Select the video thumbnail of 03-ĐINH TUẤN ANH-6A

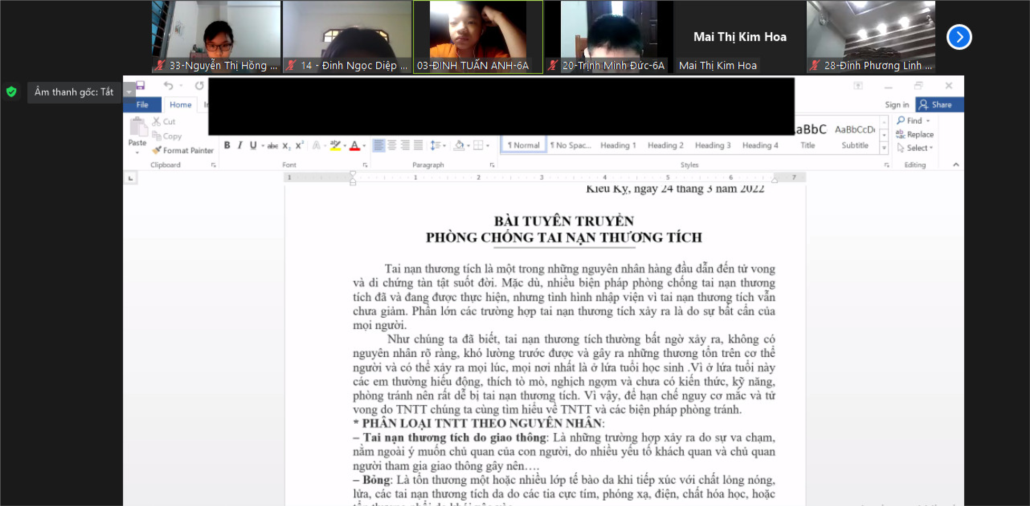pos(478,37)
